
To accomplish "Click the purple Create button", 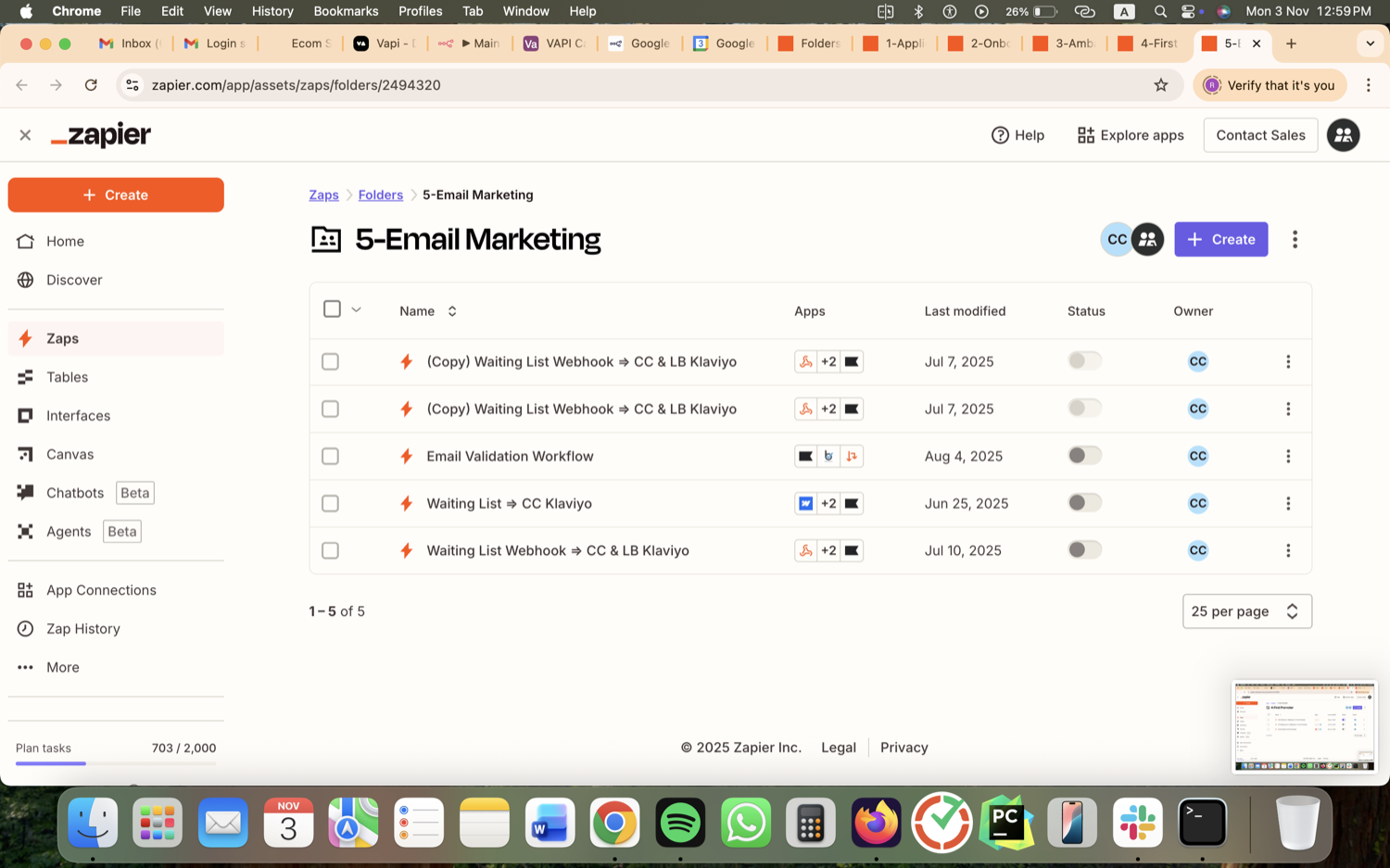I will 1220,239.
